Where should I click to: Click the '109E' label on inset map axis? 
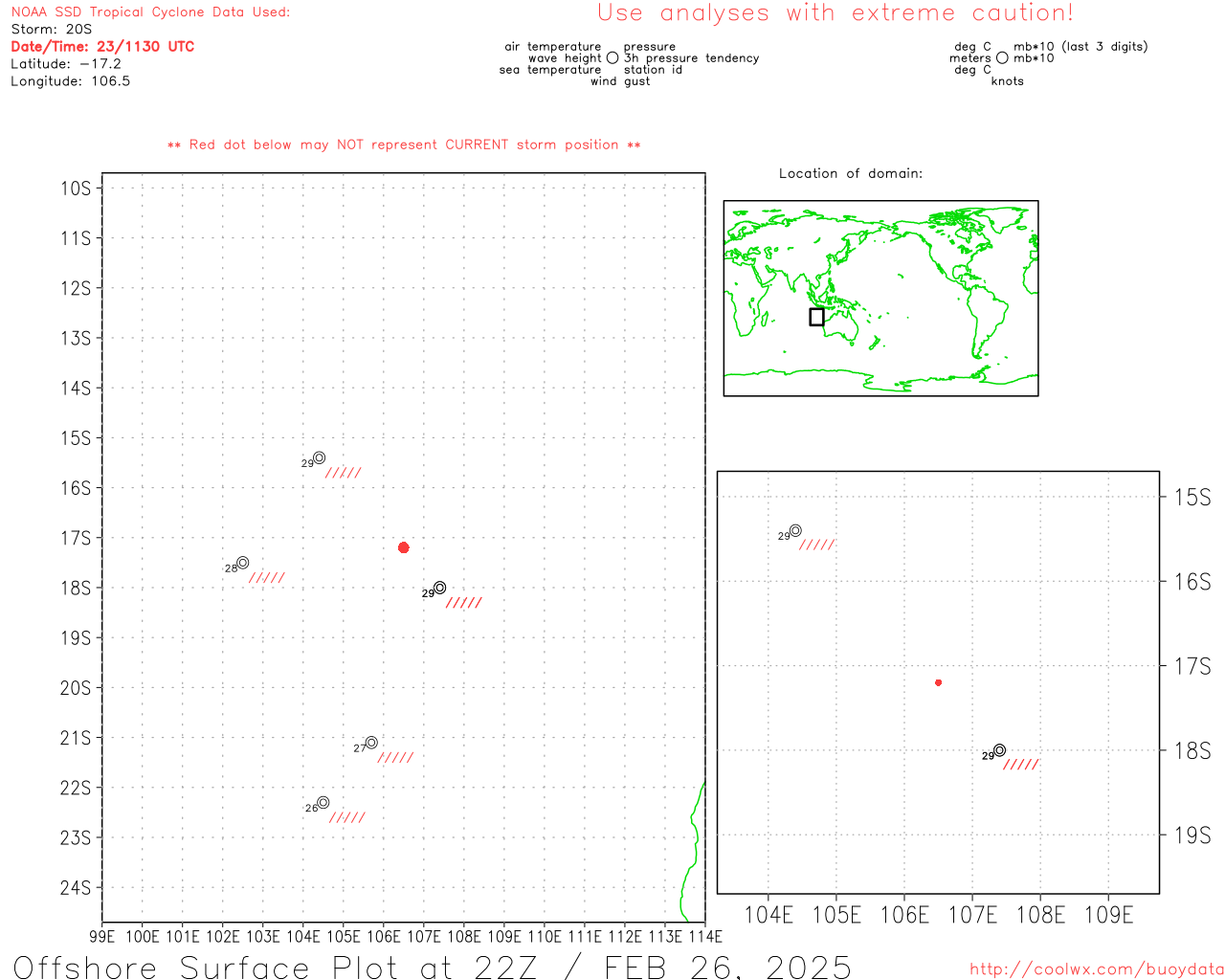1109,916
